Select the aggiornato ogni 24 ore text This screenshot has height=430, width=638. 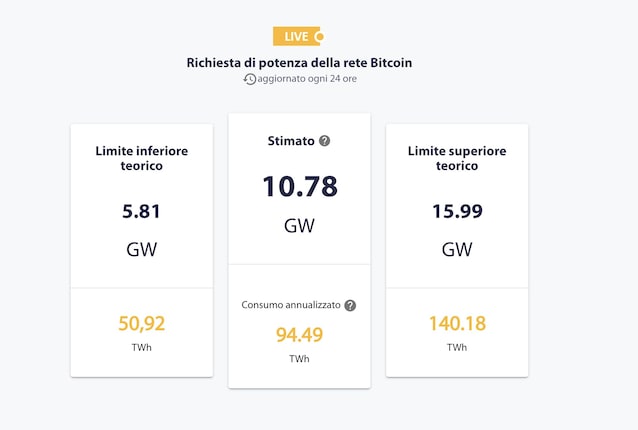point(307,79)
